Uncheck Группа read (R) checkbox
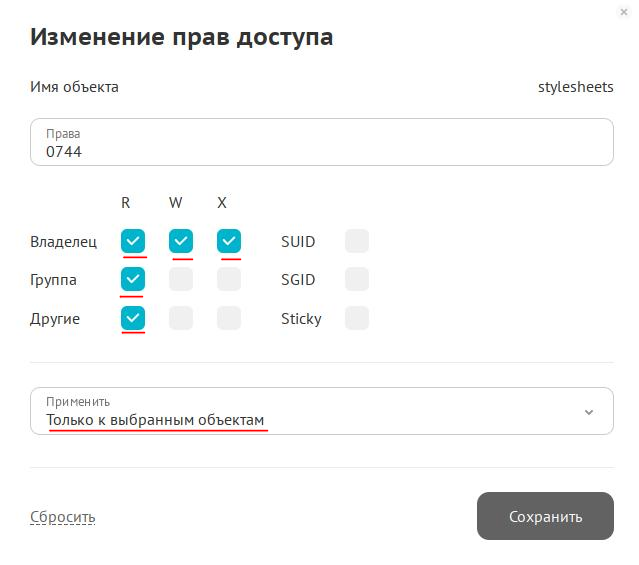 click(133, 280)
